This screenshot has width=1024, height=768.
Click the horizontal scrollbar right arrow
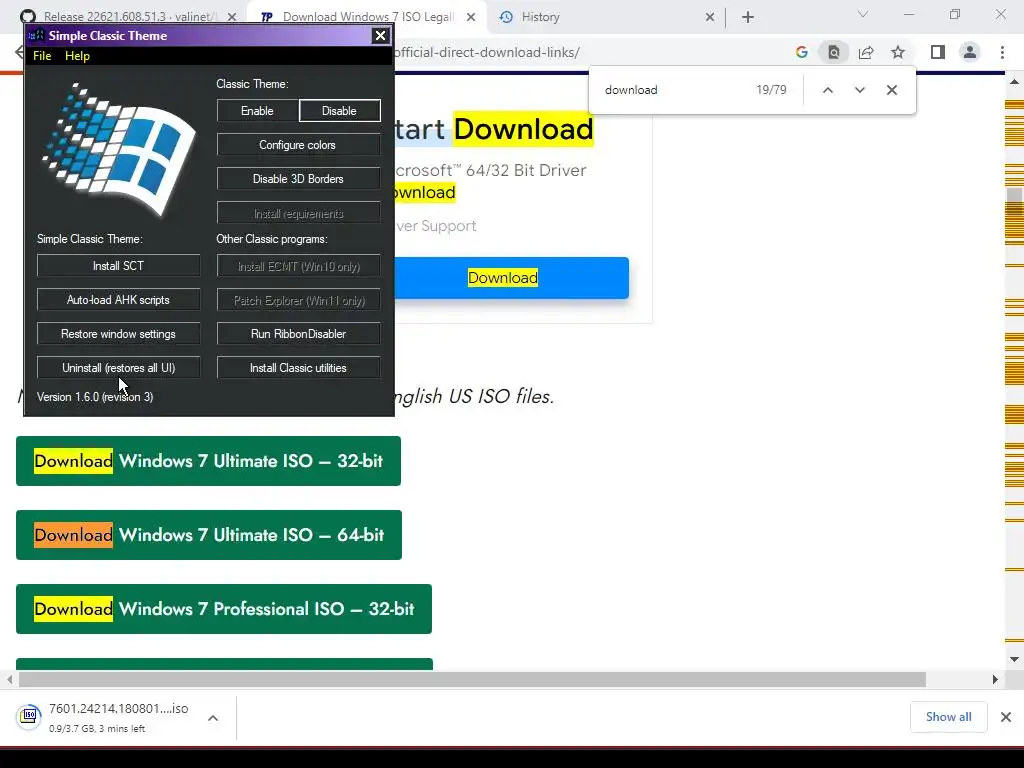(995, 680)
